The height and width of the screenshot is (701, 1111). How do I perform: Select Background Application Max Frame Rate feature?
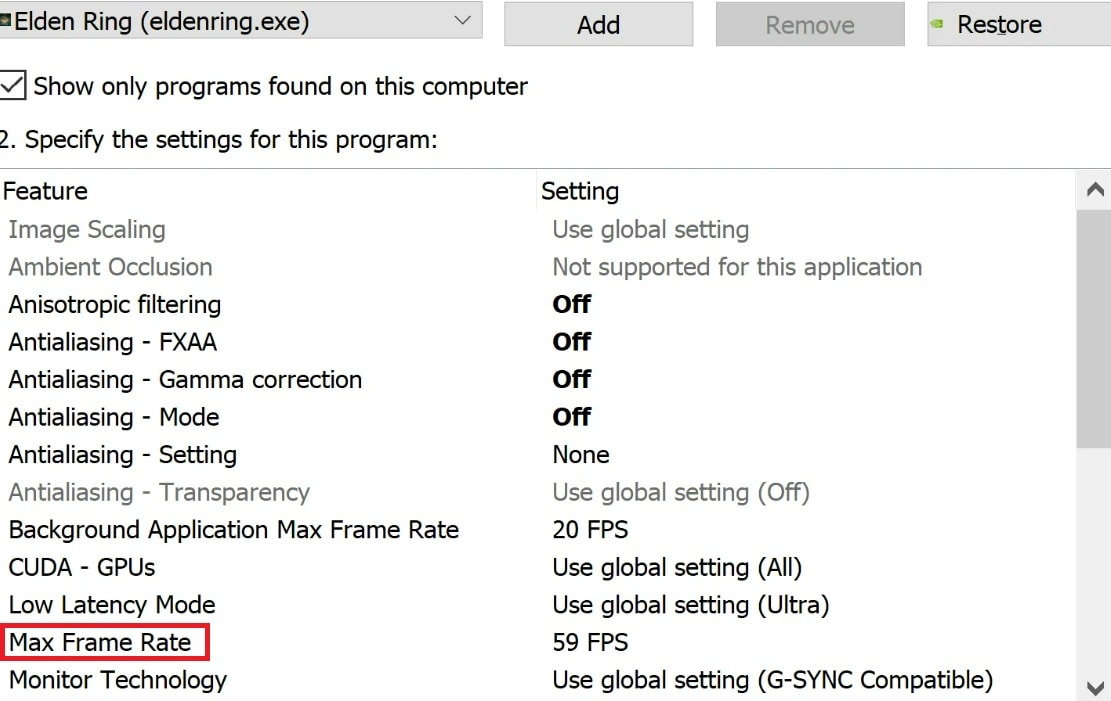[234, 530]
